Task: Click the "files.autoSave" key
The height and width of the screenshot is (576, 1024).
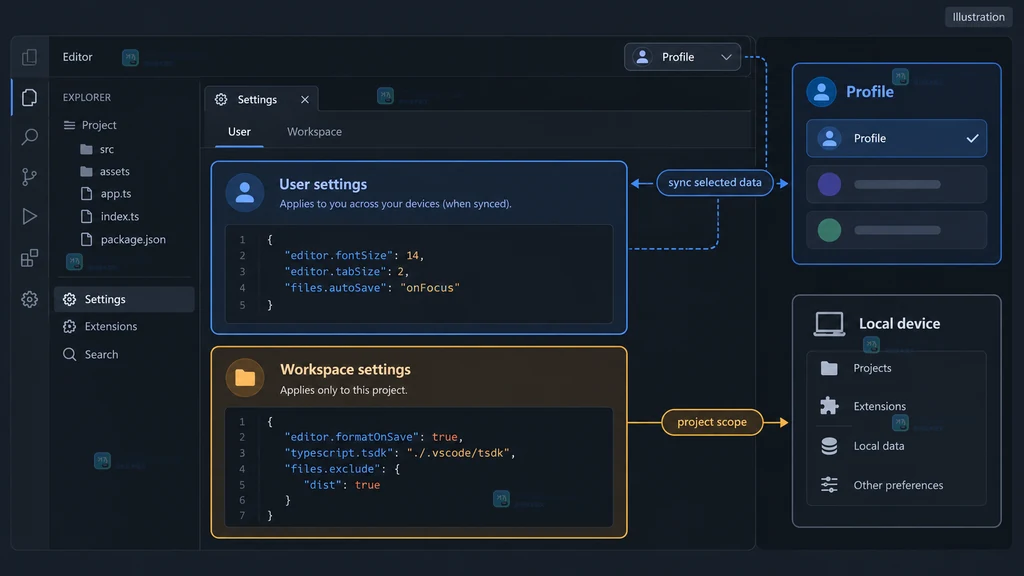Action: 336,287
